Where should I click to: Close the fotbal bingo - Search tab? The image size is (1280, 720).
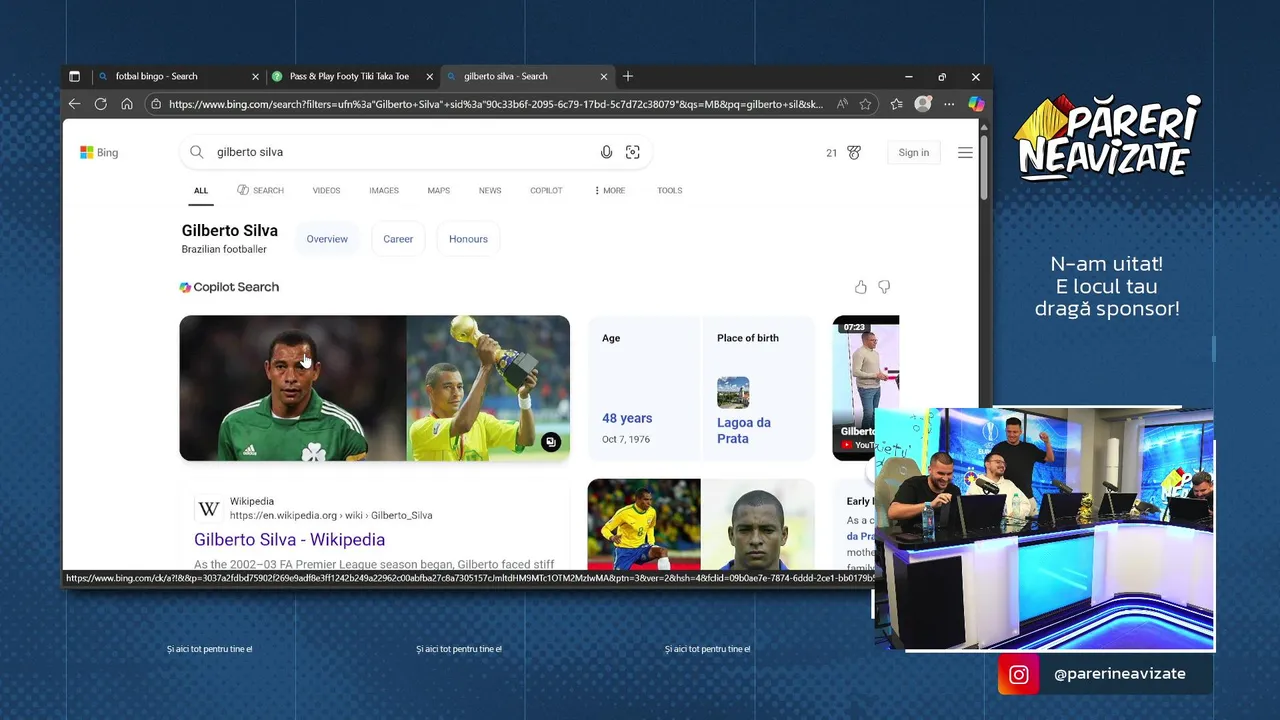coord(255,76)
